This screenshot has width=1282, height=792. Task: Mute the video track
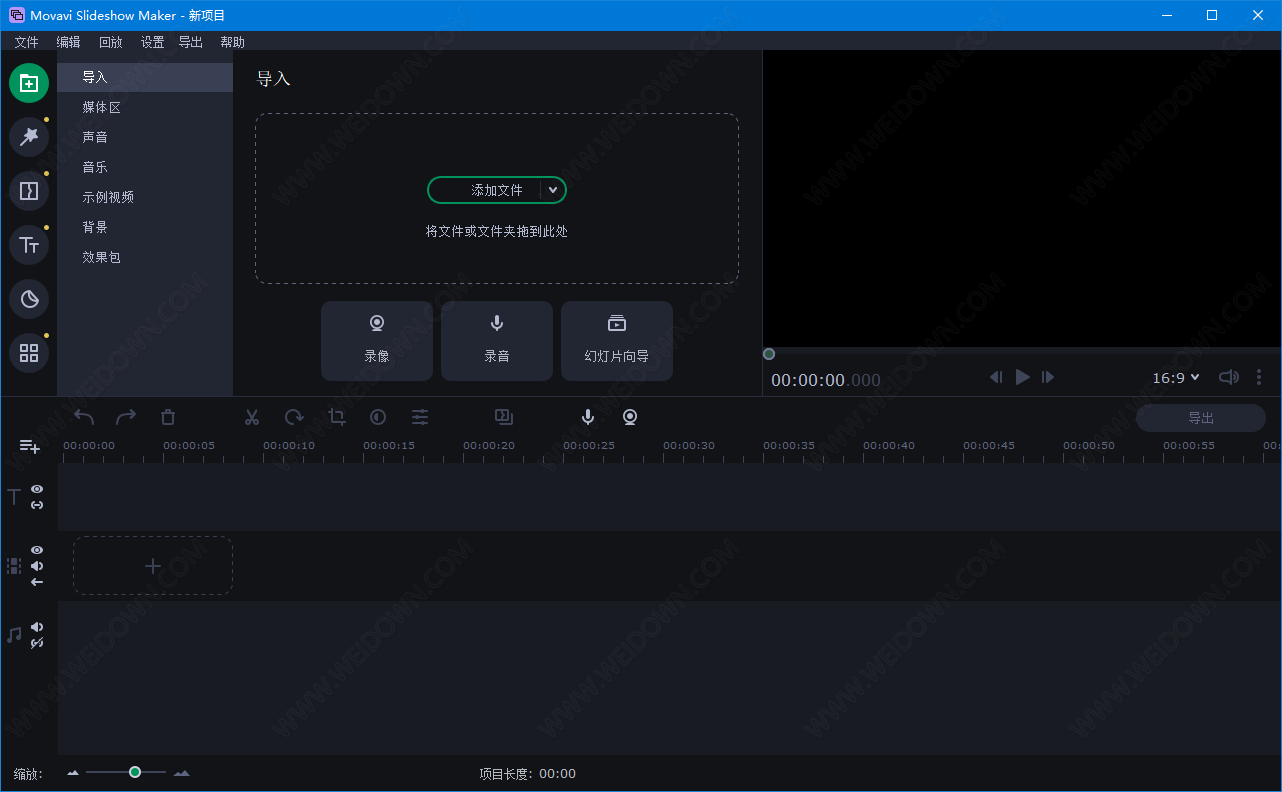point(37,566)
